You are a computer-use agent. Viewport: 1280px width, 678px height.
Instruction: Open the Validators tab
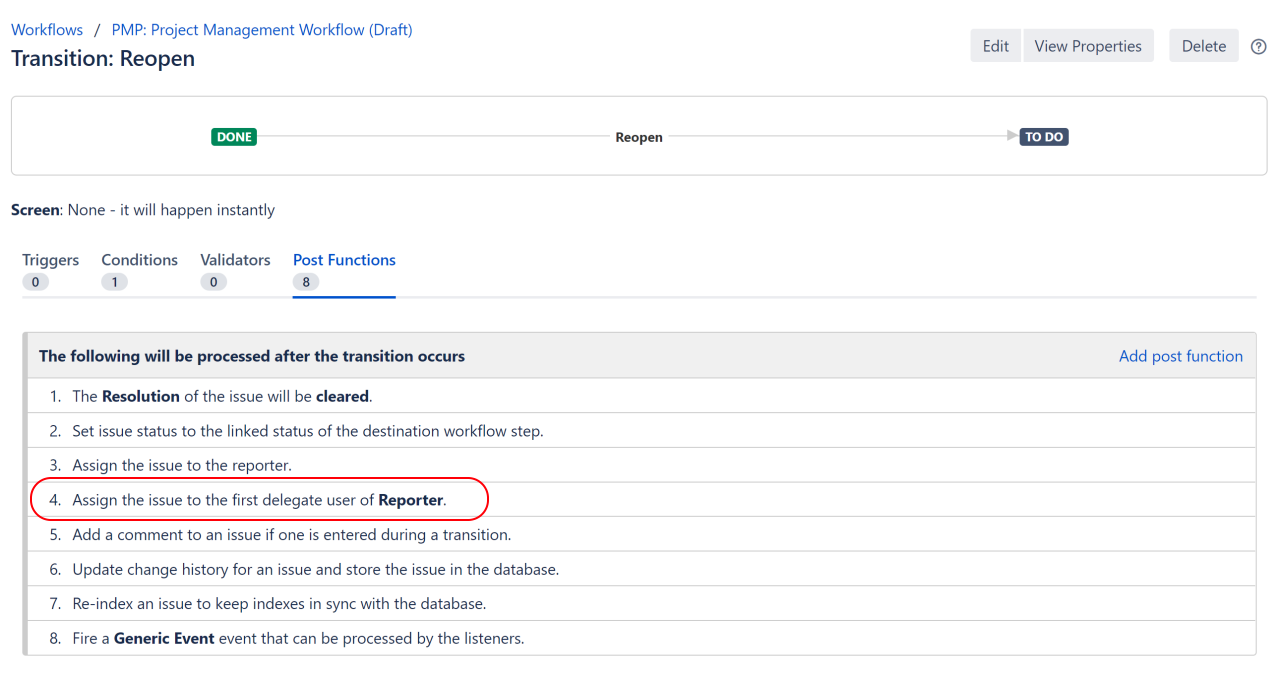[235, 260]
